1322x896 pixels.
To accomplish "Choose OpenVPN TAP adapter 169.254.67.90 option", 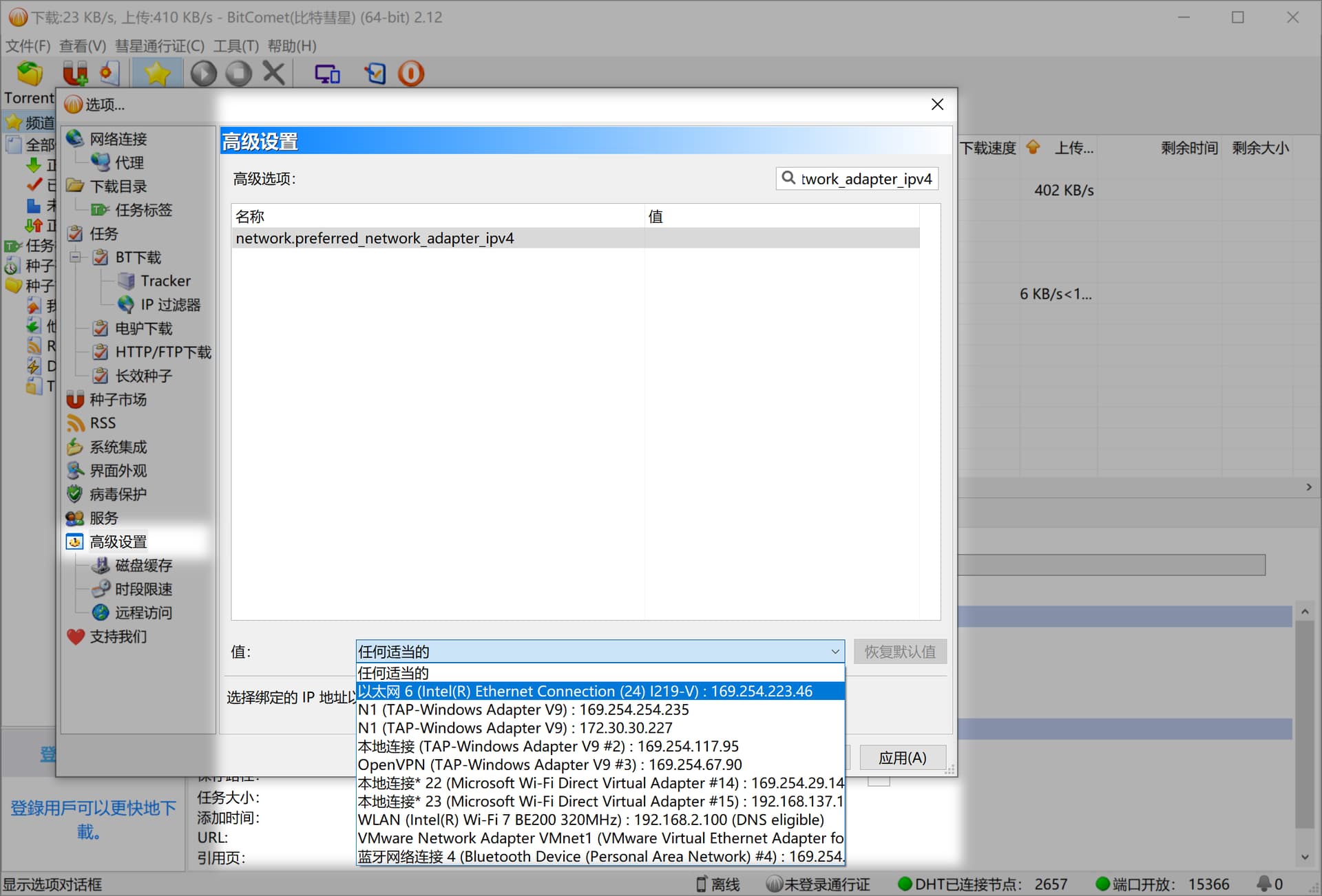I will point(600,765).
